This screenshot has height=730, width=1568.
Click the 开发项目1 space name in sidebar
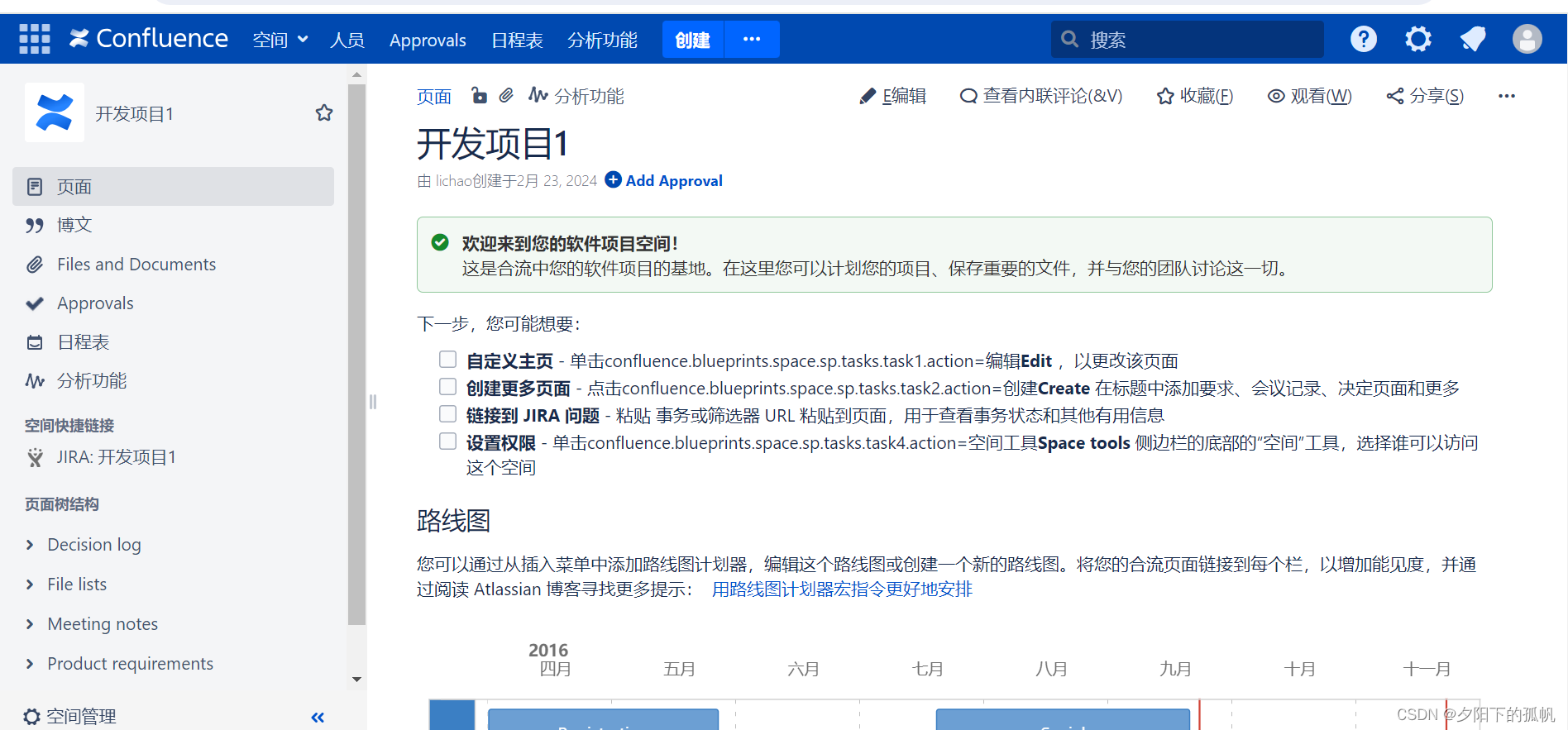135,113
